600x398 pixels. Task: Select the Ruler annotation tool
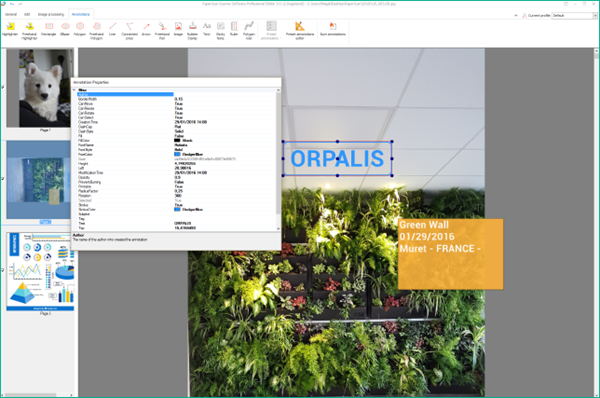point(234,29)
